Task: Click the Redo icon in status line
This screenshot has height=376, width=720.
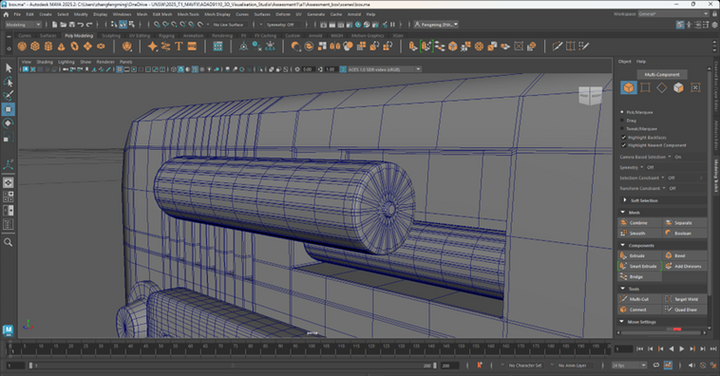Action: tap(90, 25)
